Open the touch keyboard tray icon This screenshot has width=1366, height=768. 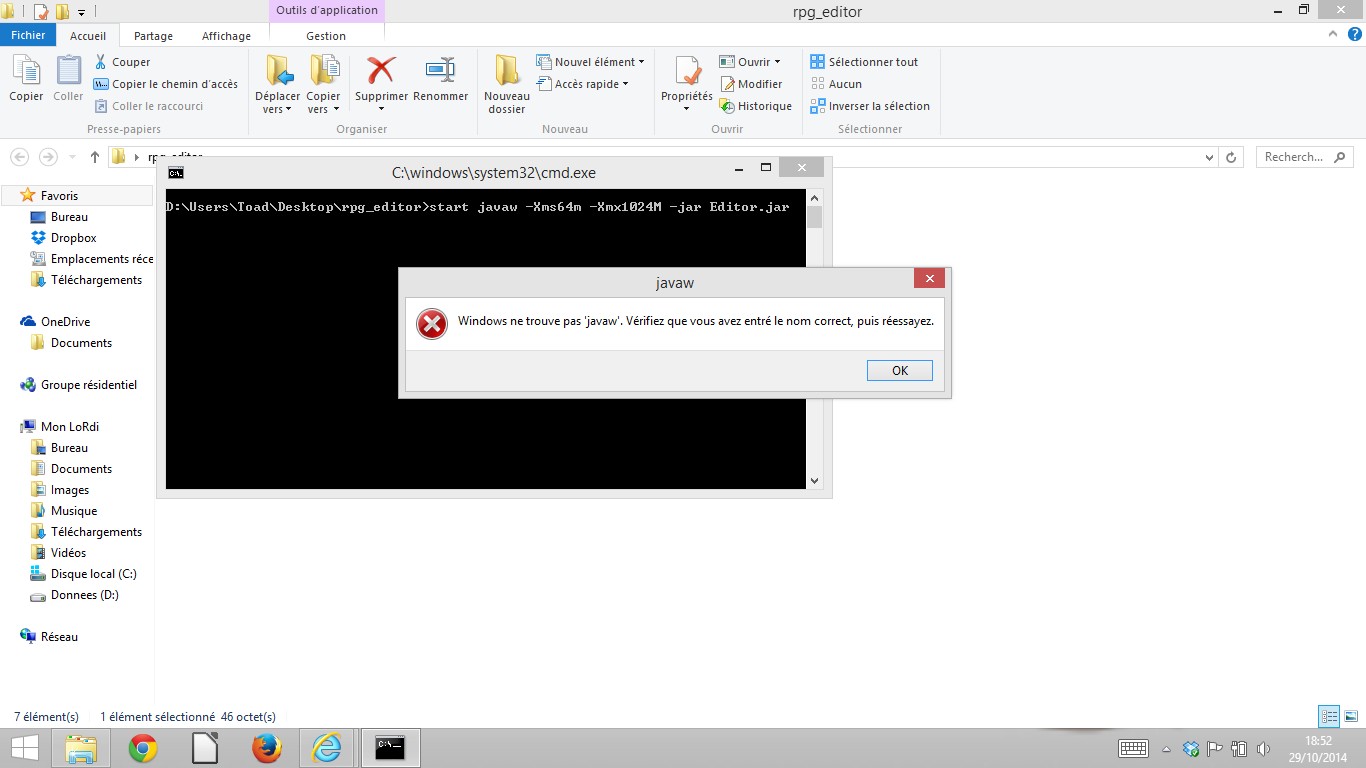tap(1133, 748)
